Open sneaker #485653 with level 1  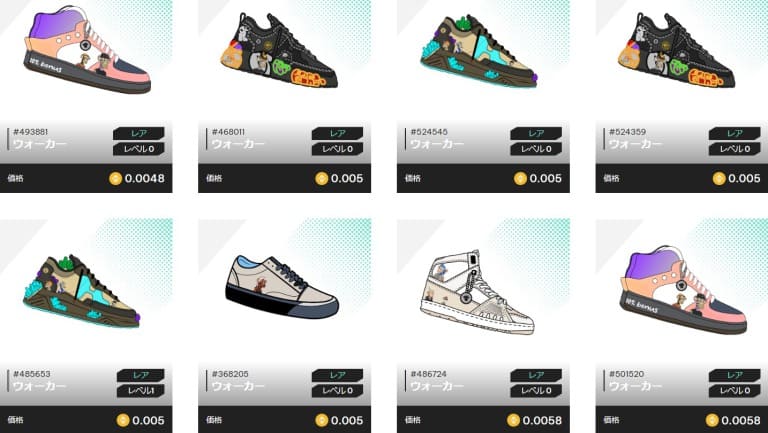click(81, 291)
